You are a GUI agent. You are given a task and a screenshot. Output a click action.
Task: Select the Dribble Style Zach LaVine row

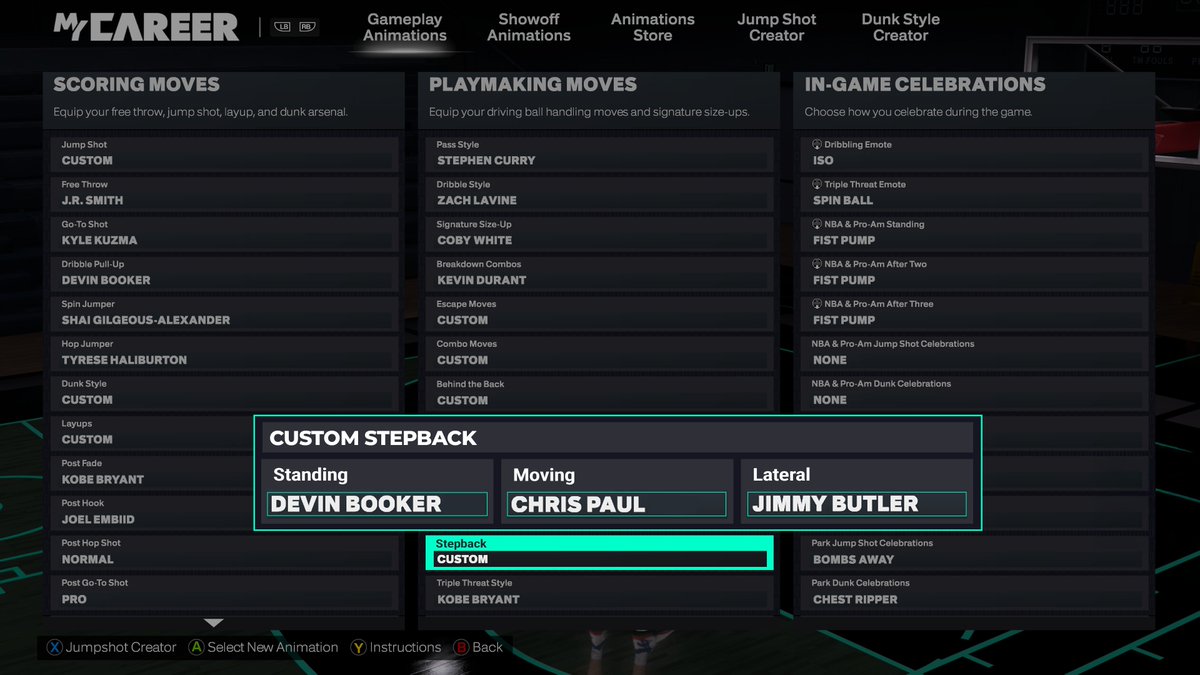point(601,193)
